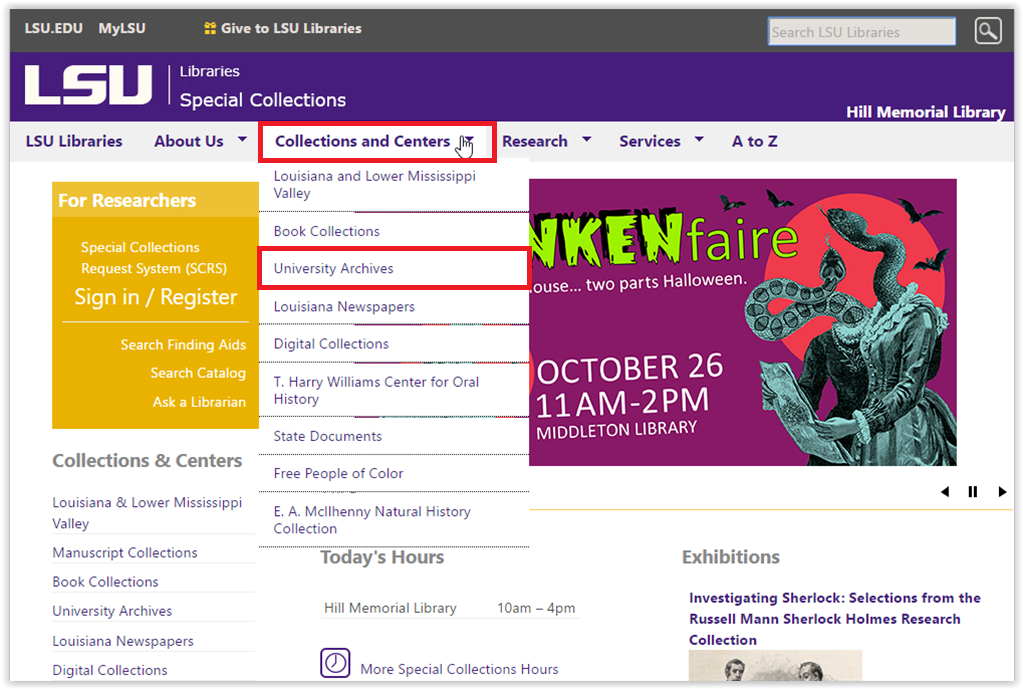Click the Sherlock exhibition thumbnail image
Image resolution: width=1023 pixels, height=689 pixels.
tap(775, 666)
